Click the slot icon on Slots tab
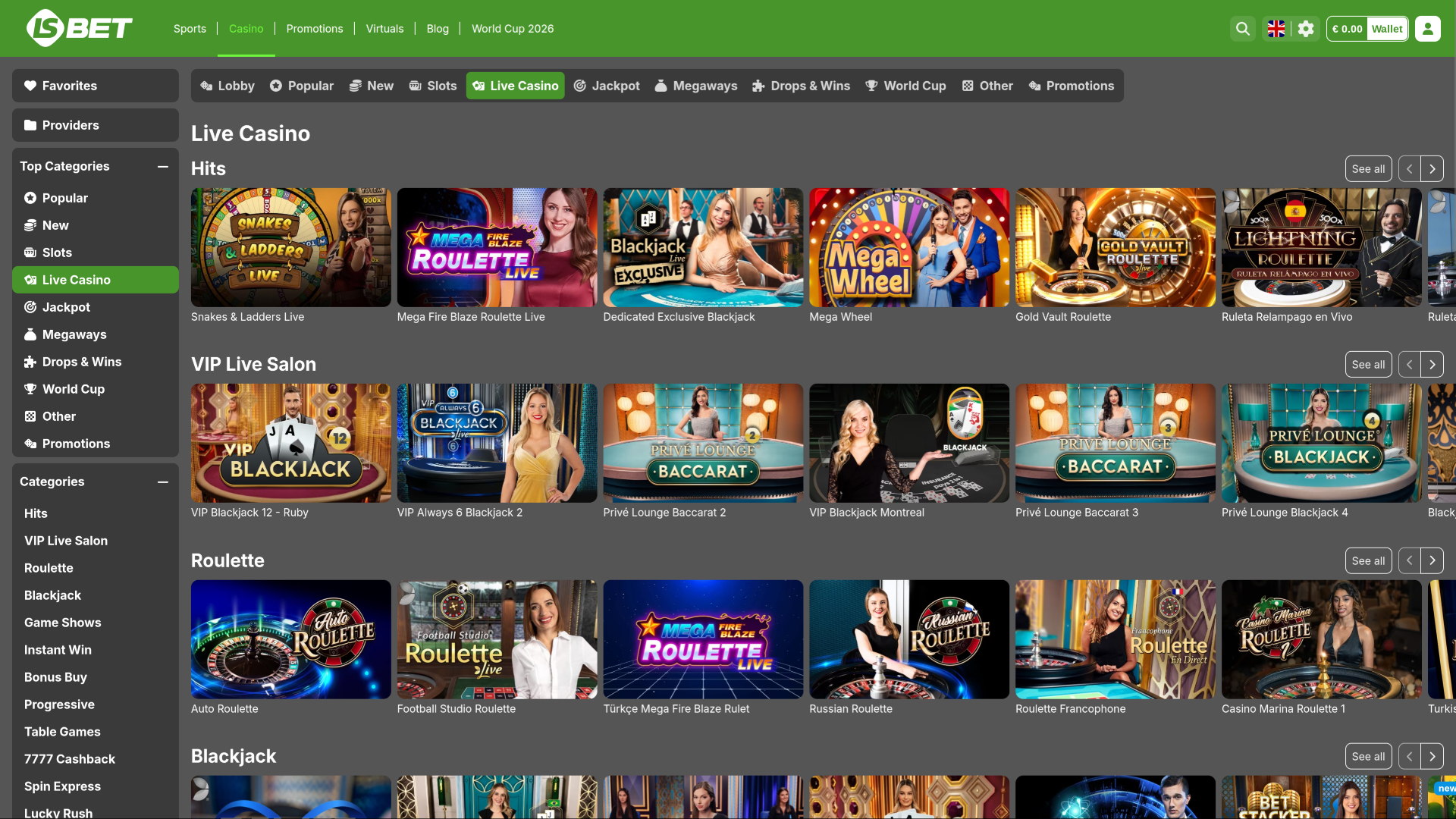This screenshot has width=1456, height=819. [415, 86]
